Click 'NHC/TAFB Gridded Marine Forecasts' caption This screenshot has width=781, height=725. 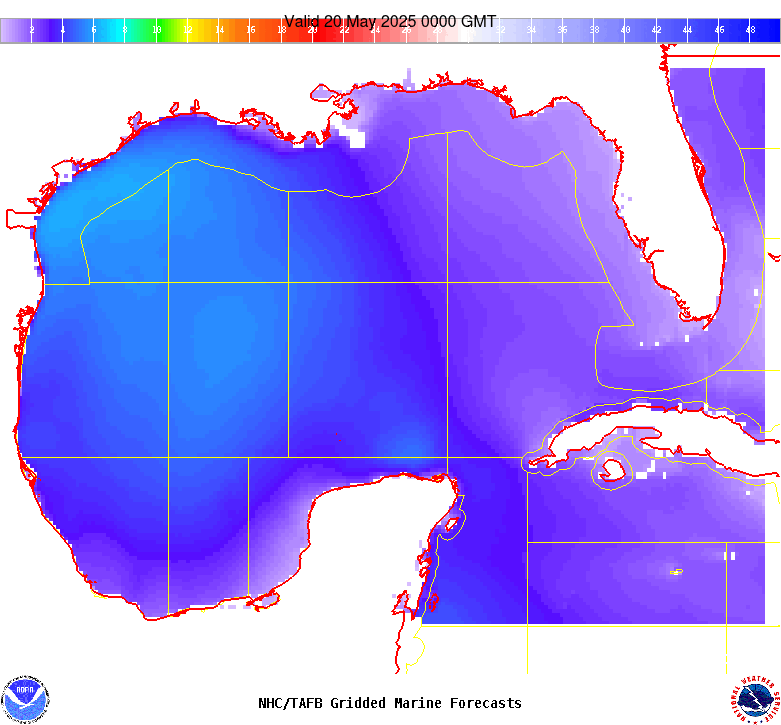390,703
